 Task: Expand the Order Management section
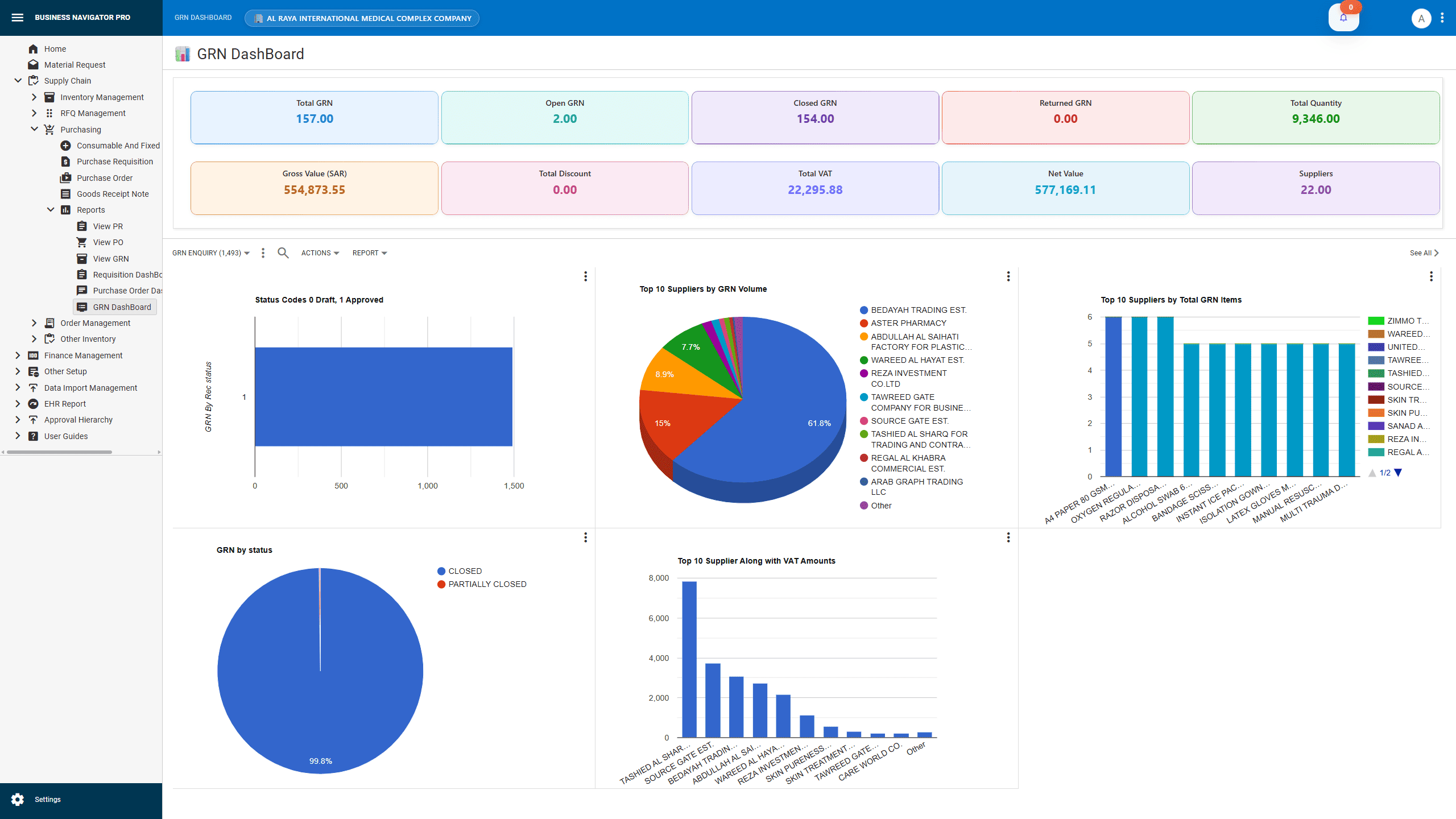(x=94, y=322)
